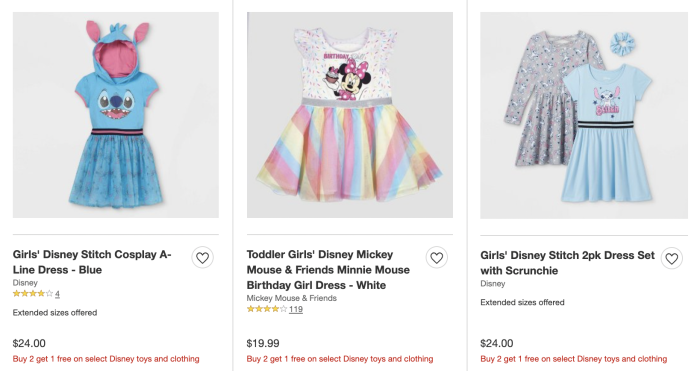The image size is (700, 371).
Task: Open Toddler Girls' Minnie Mouse Birthday Girl Dress title
Action: coord(328,270)
